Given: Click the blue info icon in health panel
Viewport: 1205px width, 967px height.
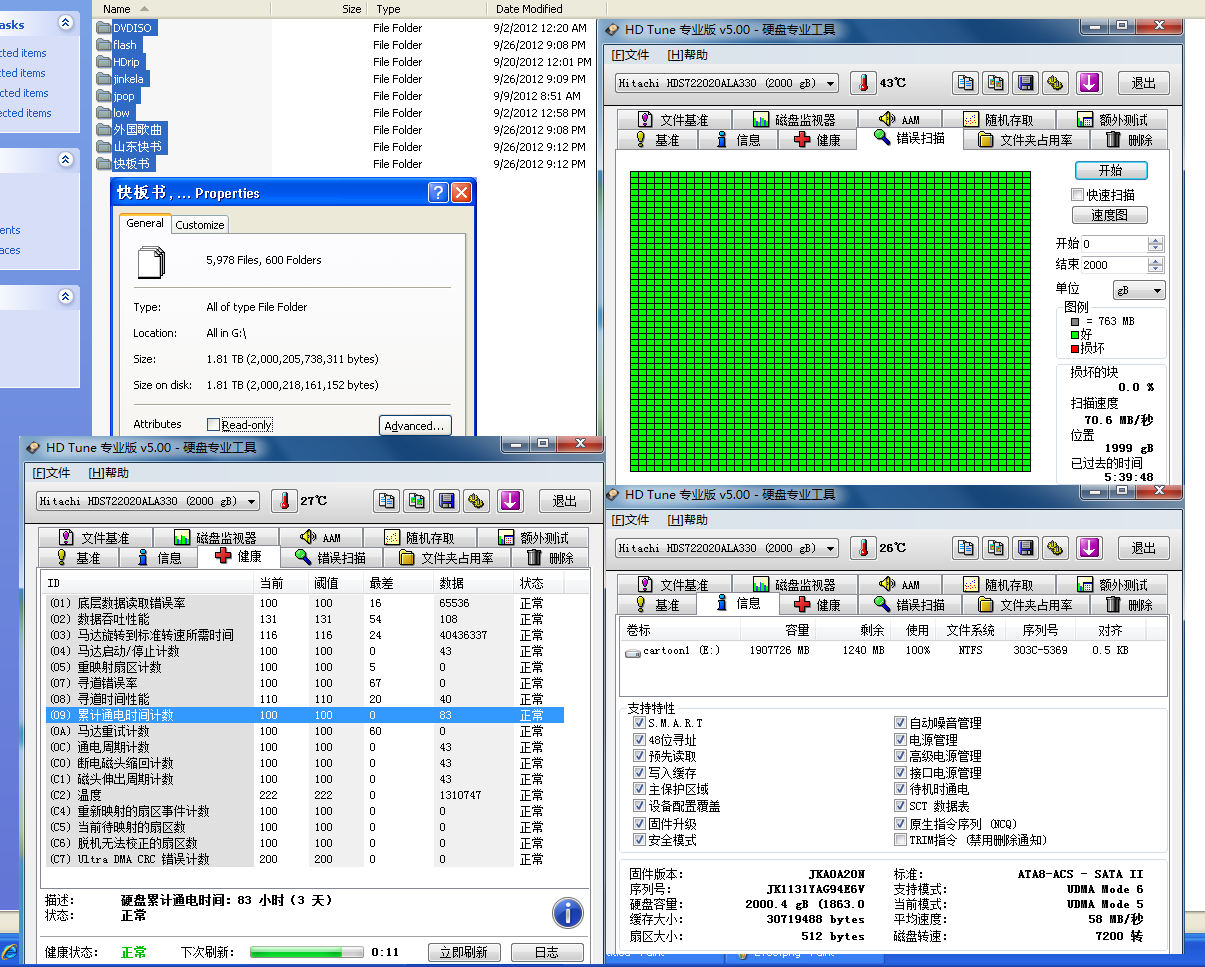Looking at the screenshot, I should point(567,912).
